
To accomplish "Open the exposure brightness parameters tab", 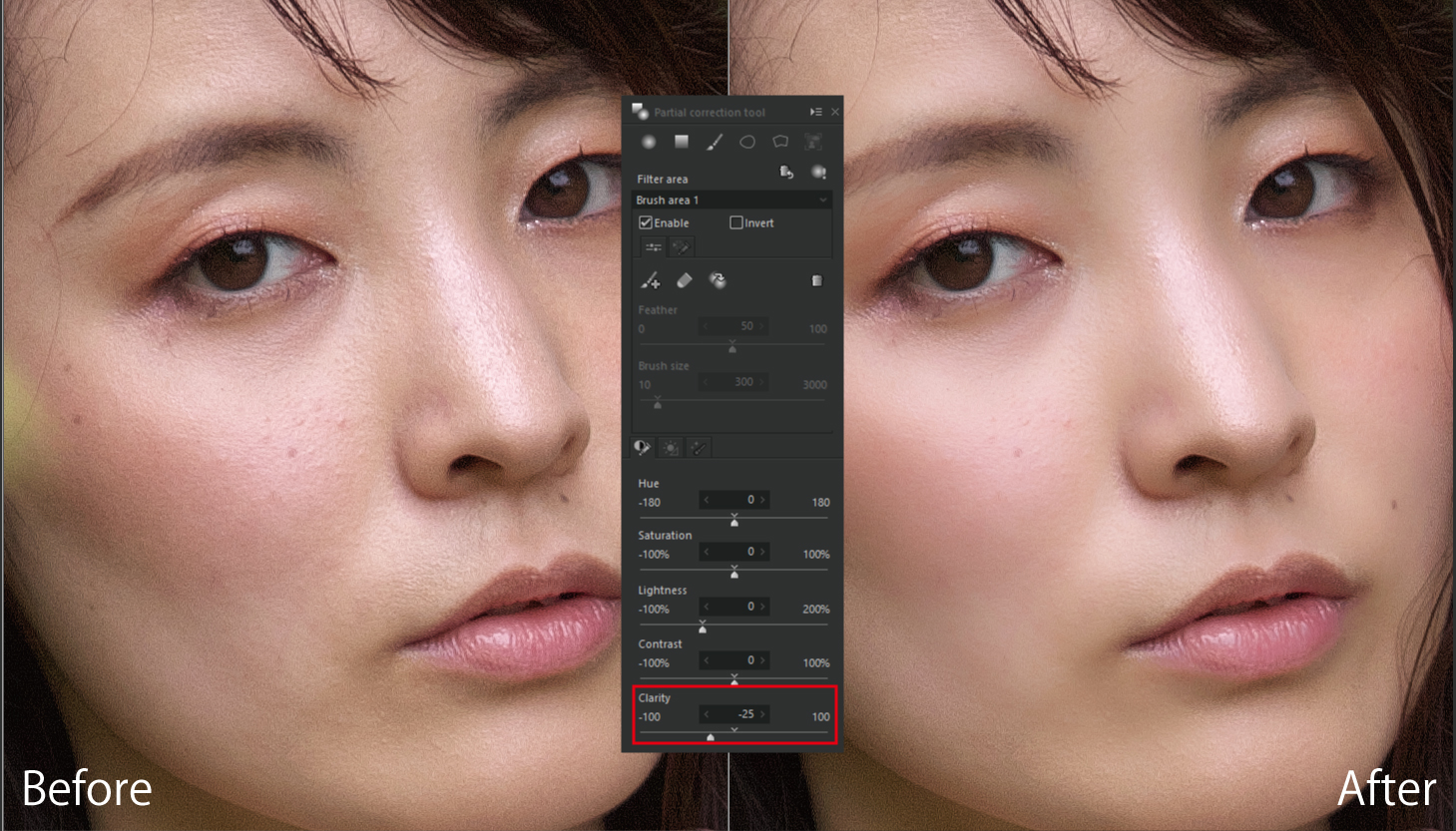I will 671,447.
